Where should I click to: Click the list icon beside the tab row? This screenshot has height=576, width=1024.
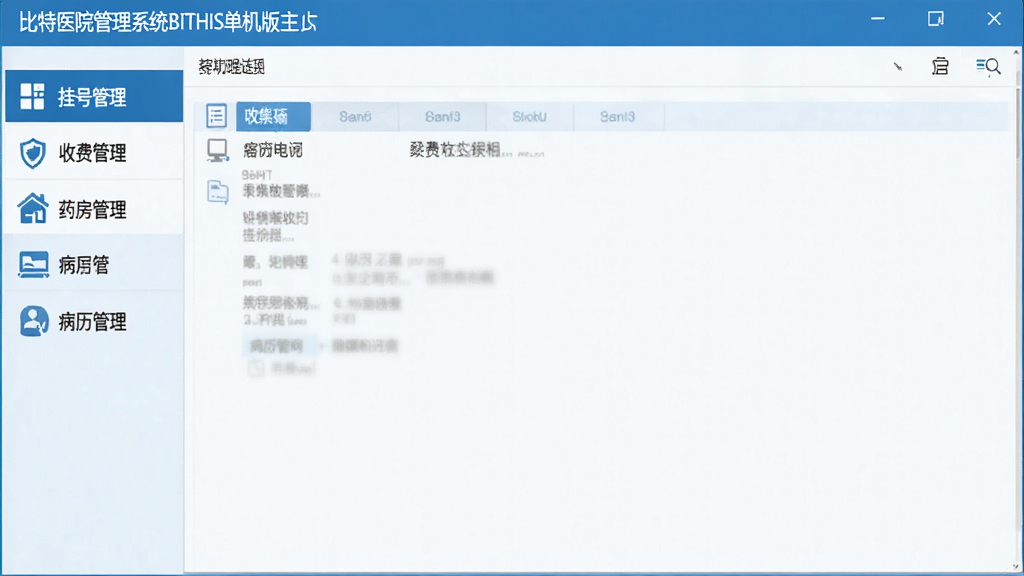click(x=216, y=116)
